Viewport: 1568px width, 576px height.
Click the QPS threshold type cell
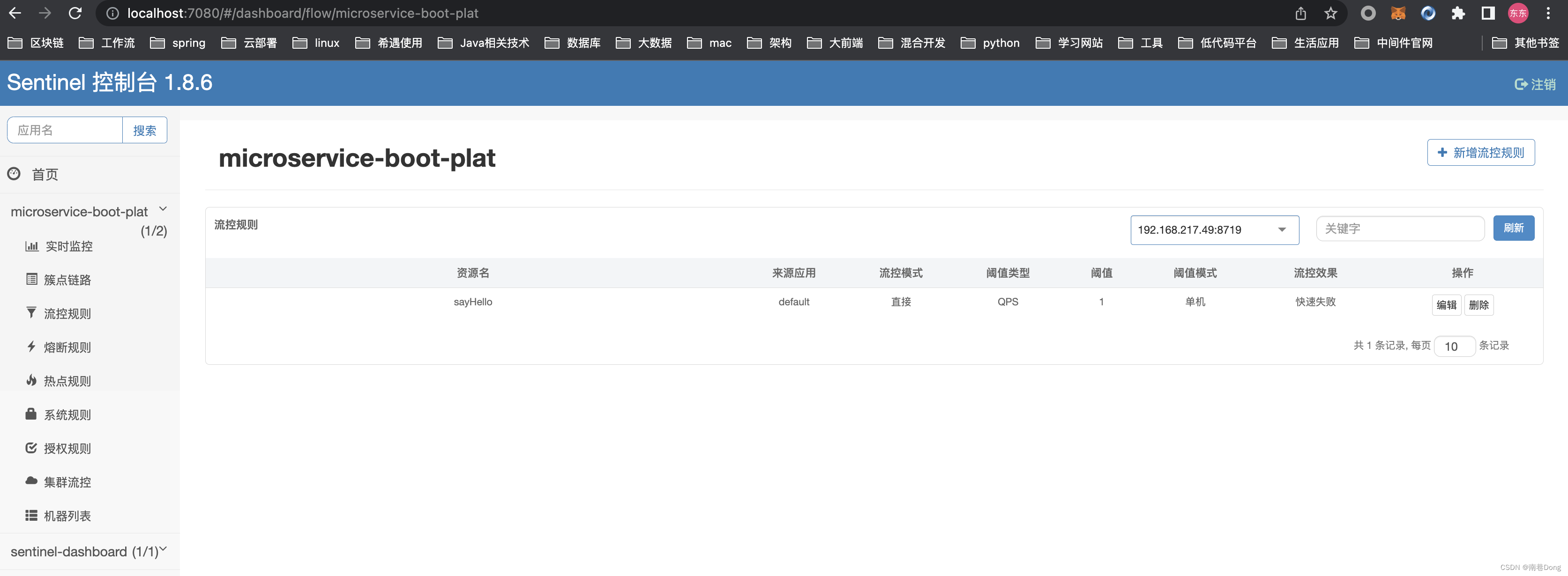coord(1008,302)
